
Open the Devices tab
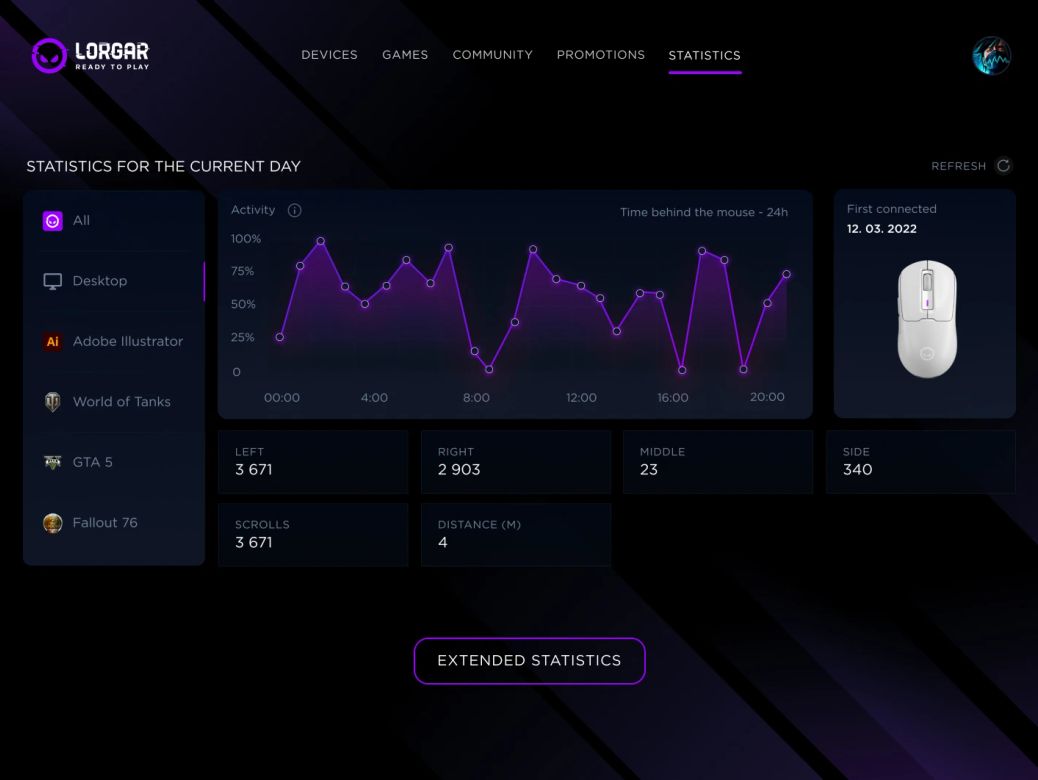[x=329, y=55]
